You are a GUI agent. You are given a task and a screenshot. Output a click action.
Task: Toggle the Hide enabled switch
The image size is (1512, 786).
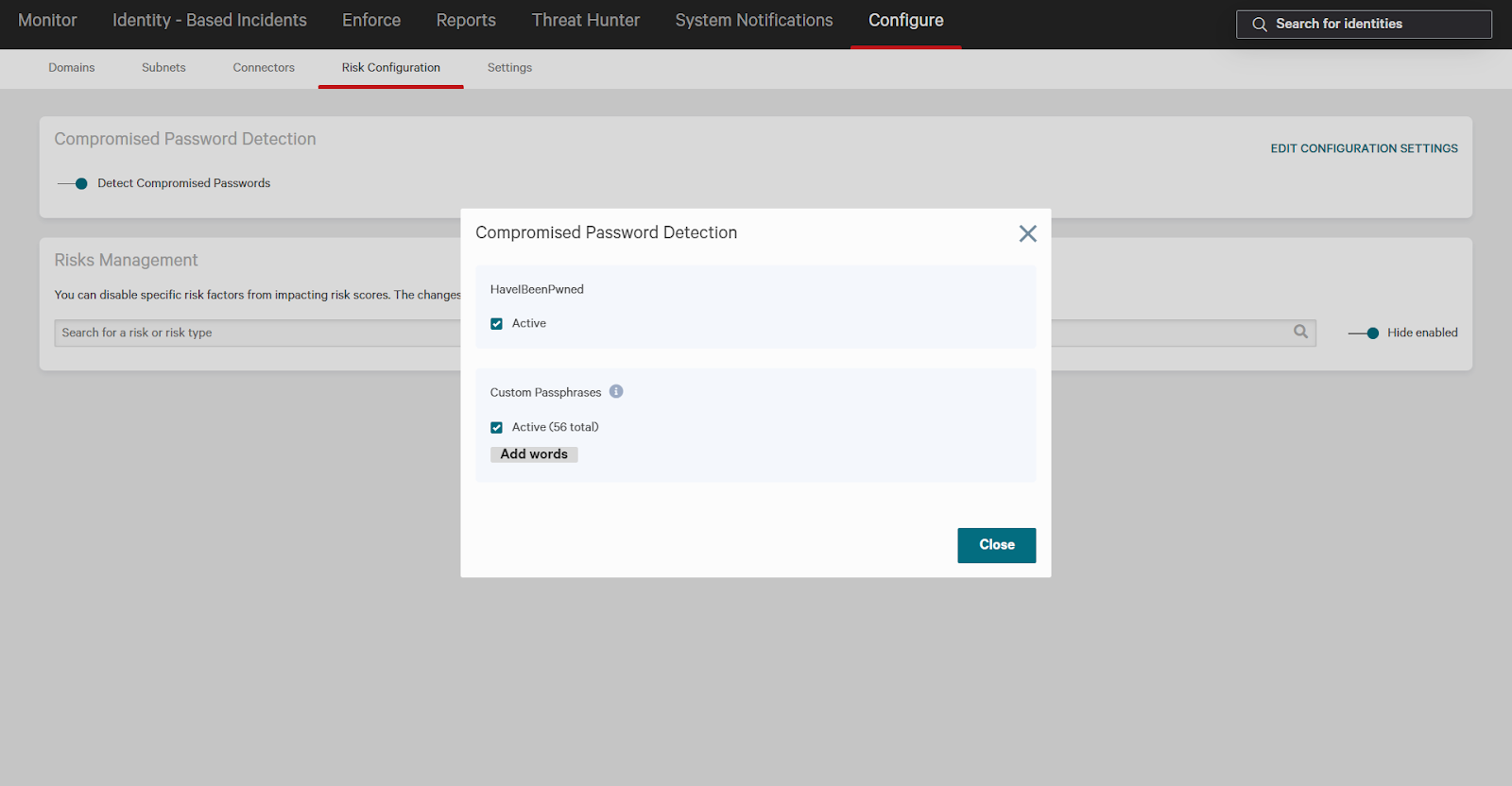point(1364,333)
